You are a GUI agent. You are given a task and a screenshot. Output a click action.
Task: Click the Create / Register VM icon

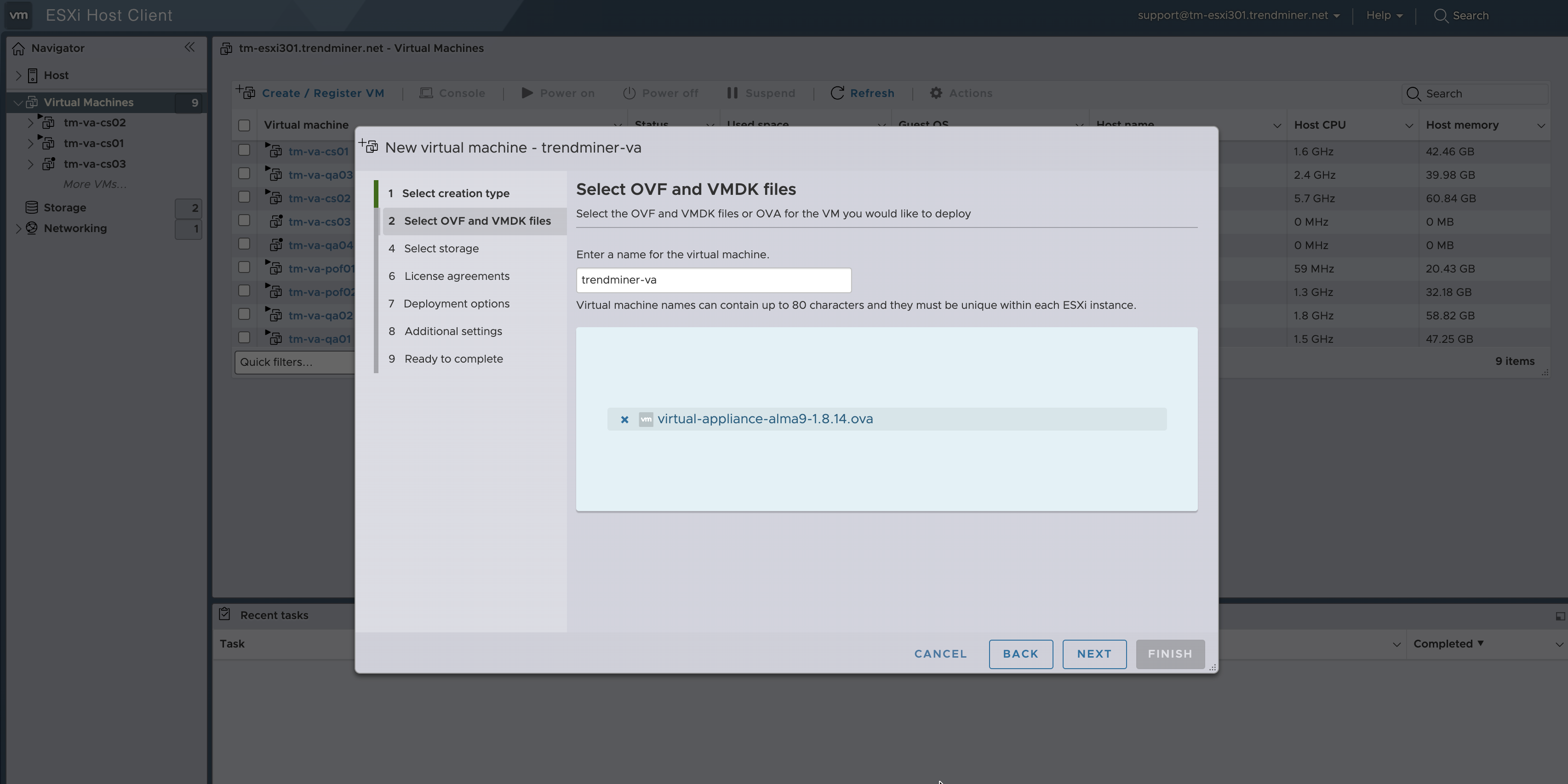tap(246, 92)
